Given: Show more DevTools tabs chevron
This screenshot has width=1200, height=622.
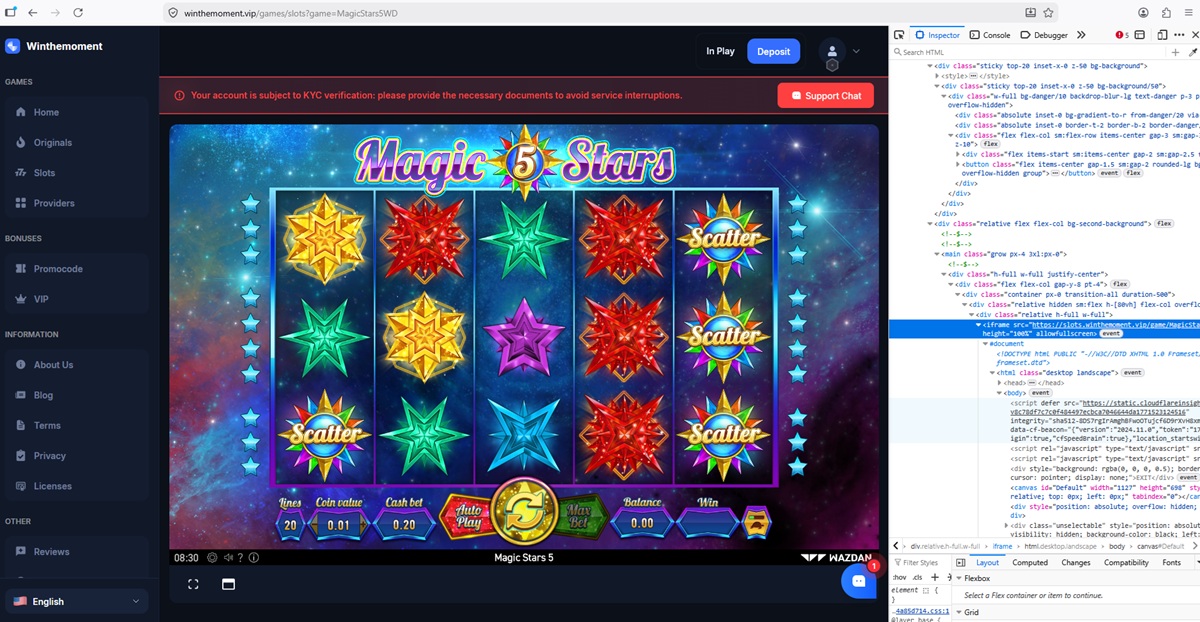Looking at the screenshot, I should pyautogui.click(x=1081, y=35).
